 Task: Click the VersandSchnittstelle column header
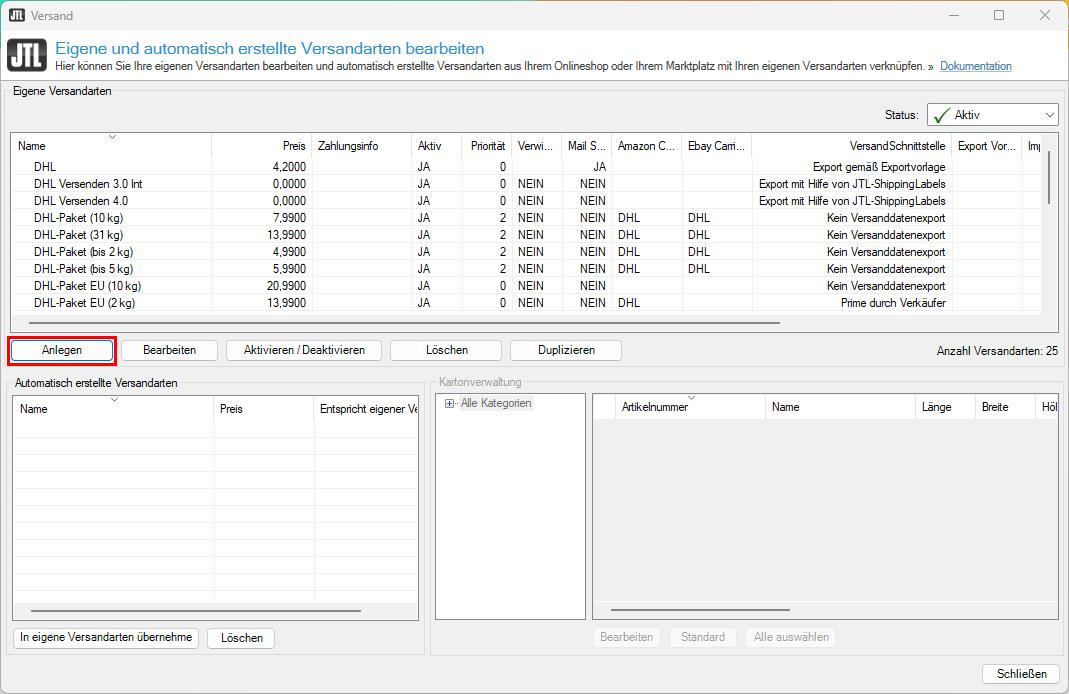[x=852, y=146]
